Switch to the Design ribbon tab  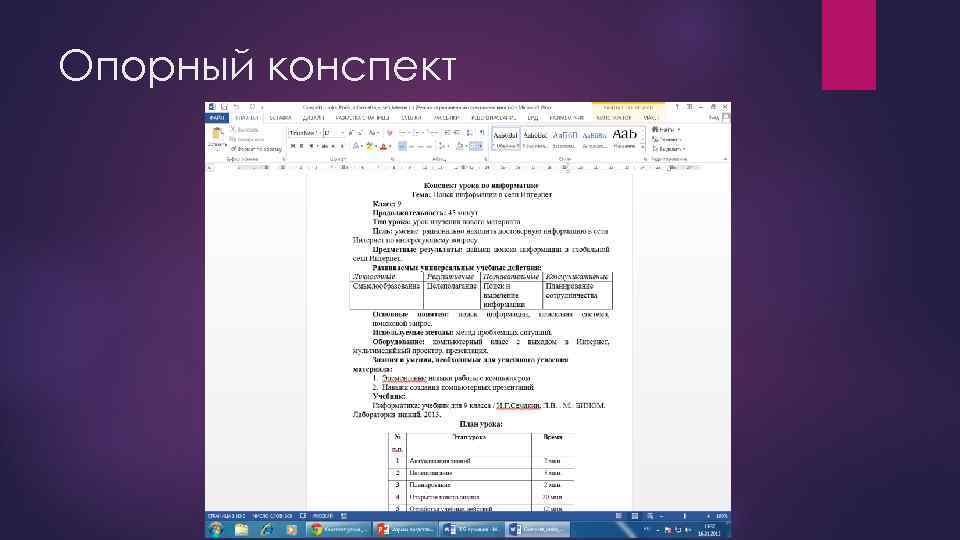coord(313,118)
